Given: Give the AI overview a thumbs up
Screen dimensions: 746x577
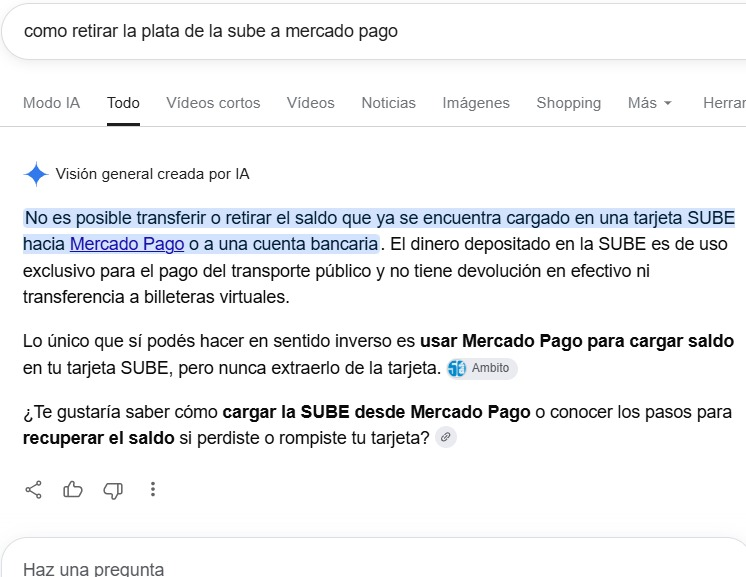Looking at the screenshot, I should [73, 489].
